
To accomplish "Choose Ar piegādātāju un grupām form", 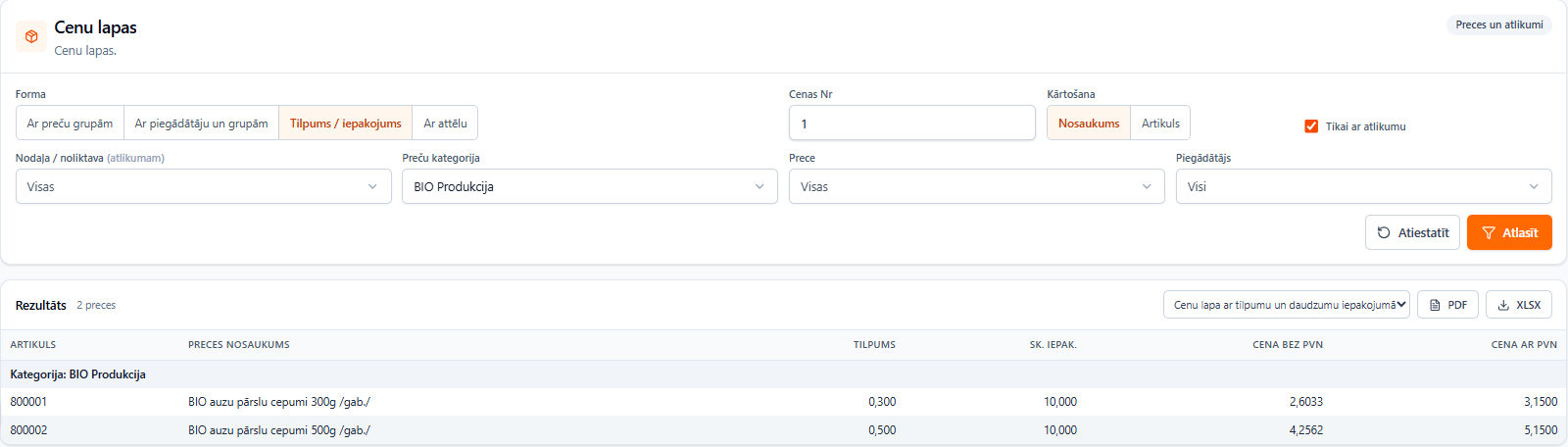I will coord(201,124).
